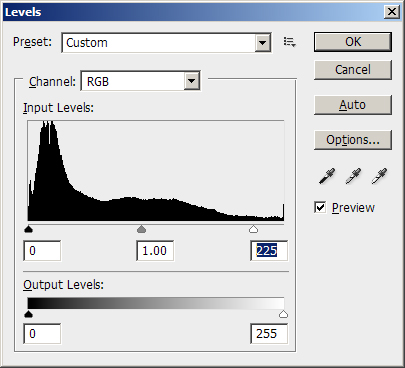
Task: Select the output white level slider
Action: (283, 314)
